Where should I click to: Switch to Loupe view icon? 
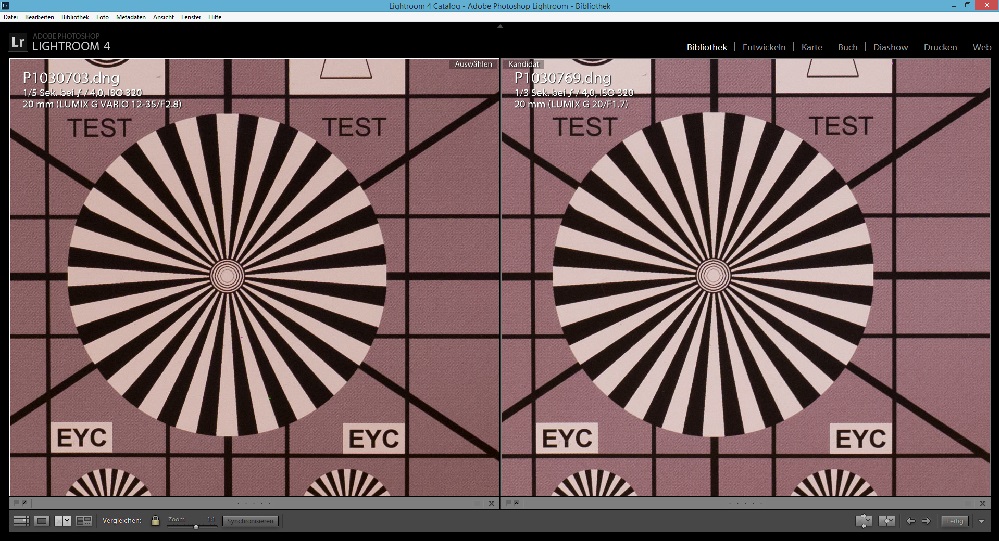pyautogui.click(x=42, y=521)
